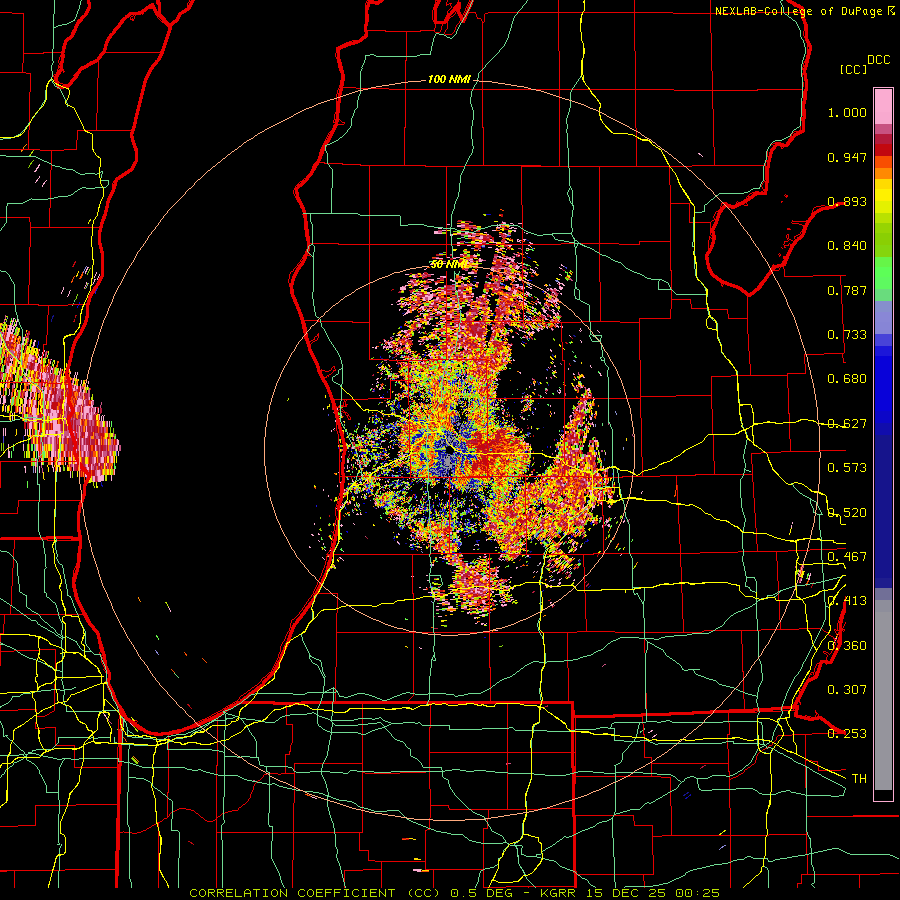Click the 50 NMI range ring label
Screen dimensions: 900x900
pos(449,265)
